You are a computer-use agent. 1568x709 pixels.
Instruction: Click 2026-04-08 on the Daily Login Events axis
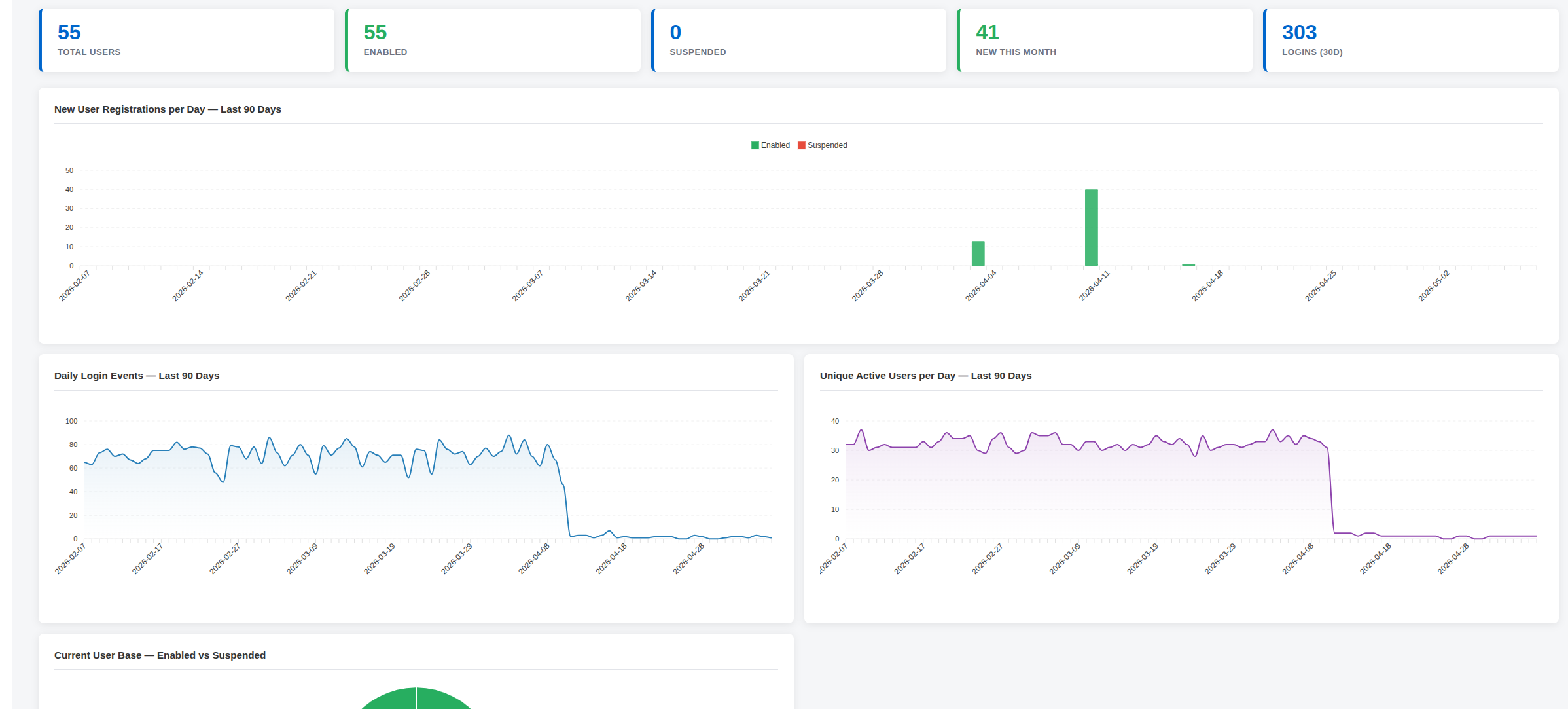point(534,558)
